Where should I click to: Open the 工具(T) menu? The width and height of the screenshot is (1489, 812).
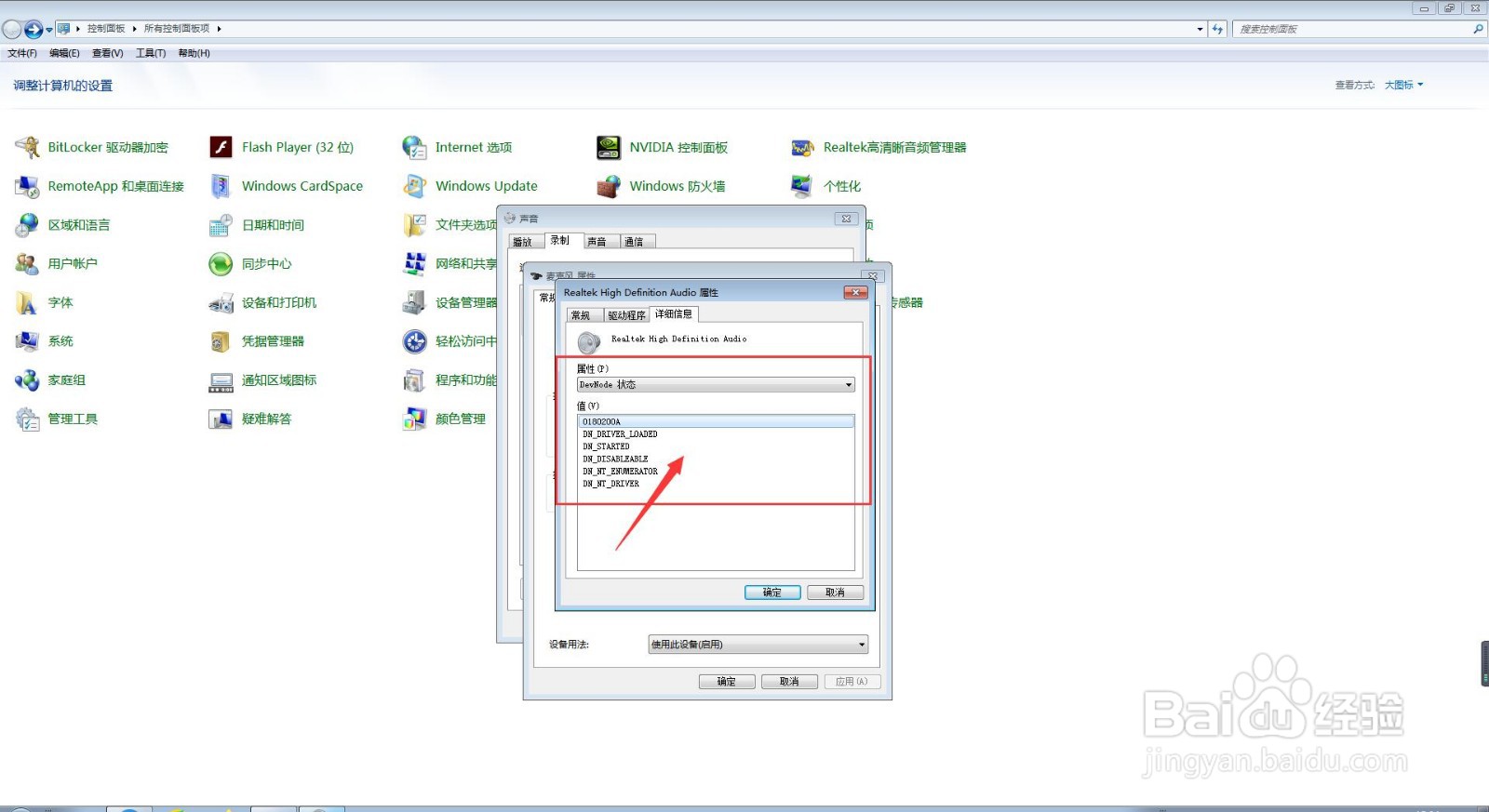pos(151,53)
